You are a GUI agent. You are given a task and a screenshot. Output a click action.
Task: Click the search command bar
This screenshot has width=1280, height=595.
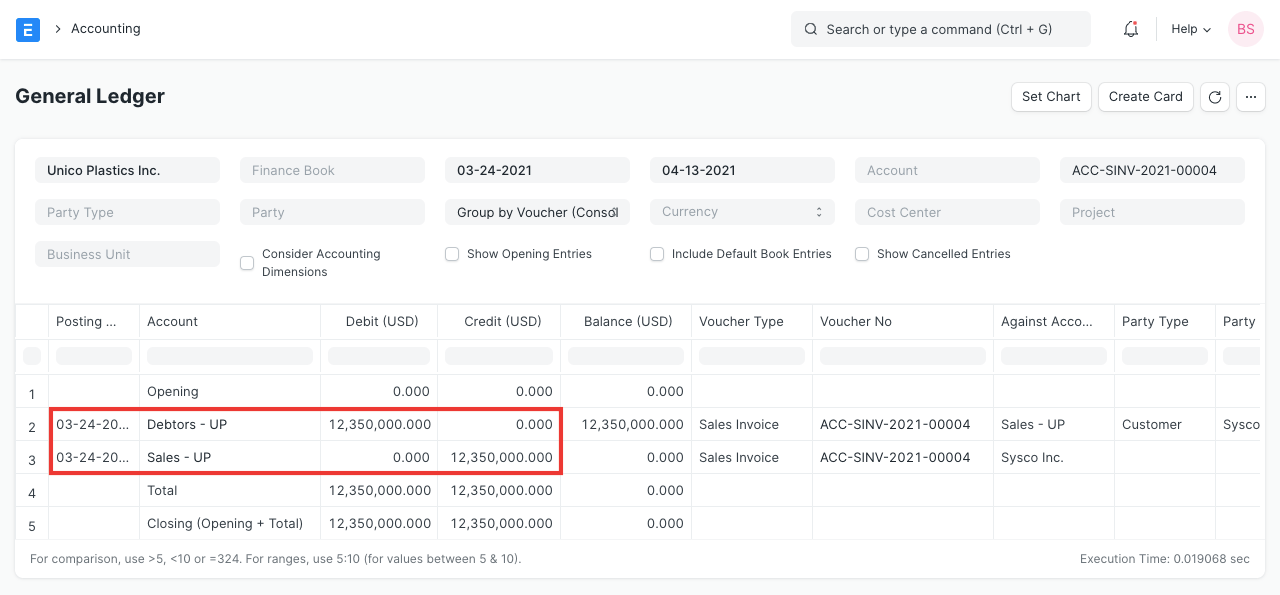pos(940,29)
